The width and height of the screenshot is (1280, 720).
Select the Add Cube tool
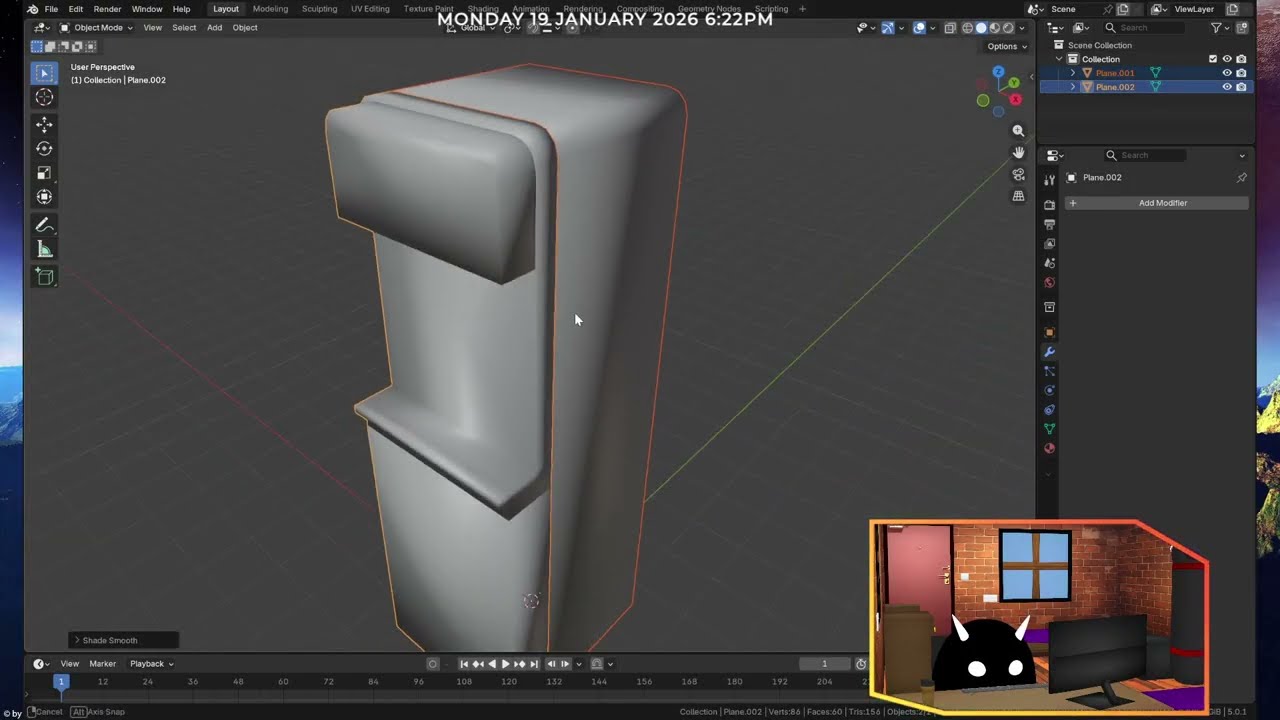click(x=44, y=277)
